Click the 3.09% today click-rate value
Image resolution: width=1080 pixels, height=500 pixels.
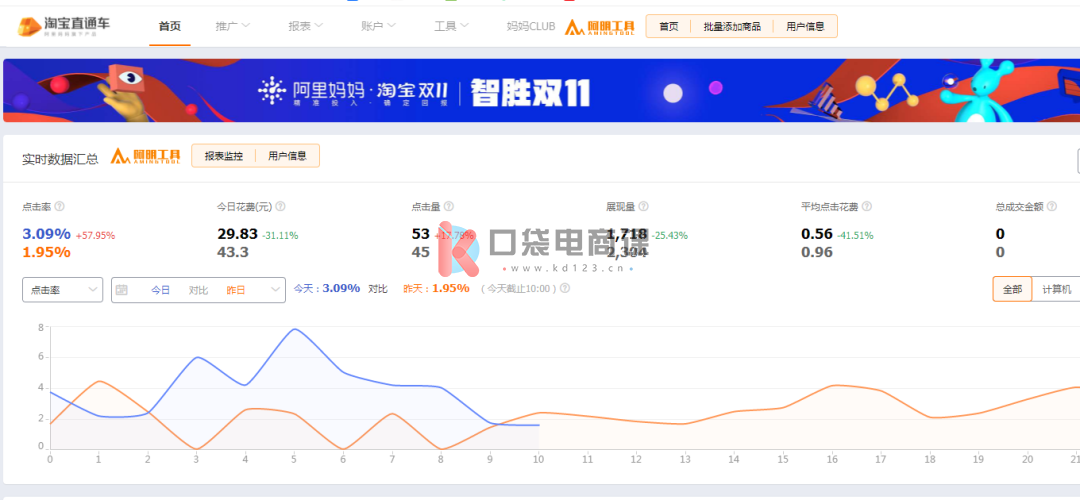pos(46,234)
